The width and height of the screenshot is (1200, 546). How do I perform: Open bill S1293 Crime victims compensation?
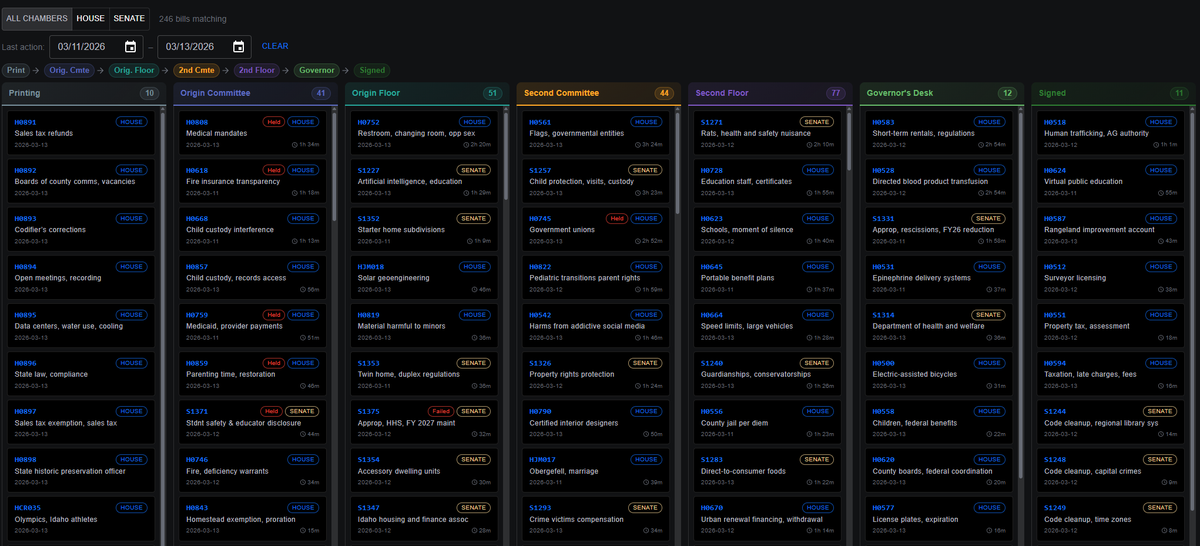click(597, 517)
